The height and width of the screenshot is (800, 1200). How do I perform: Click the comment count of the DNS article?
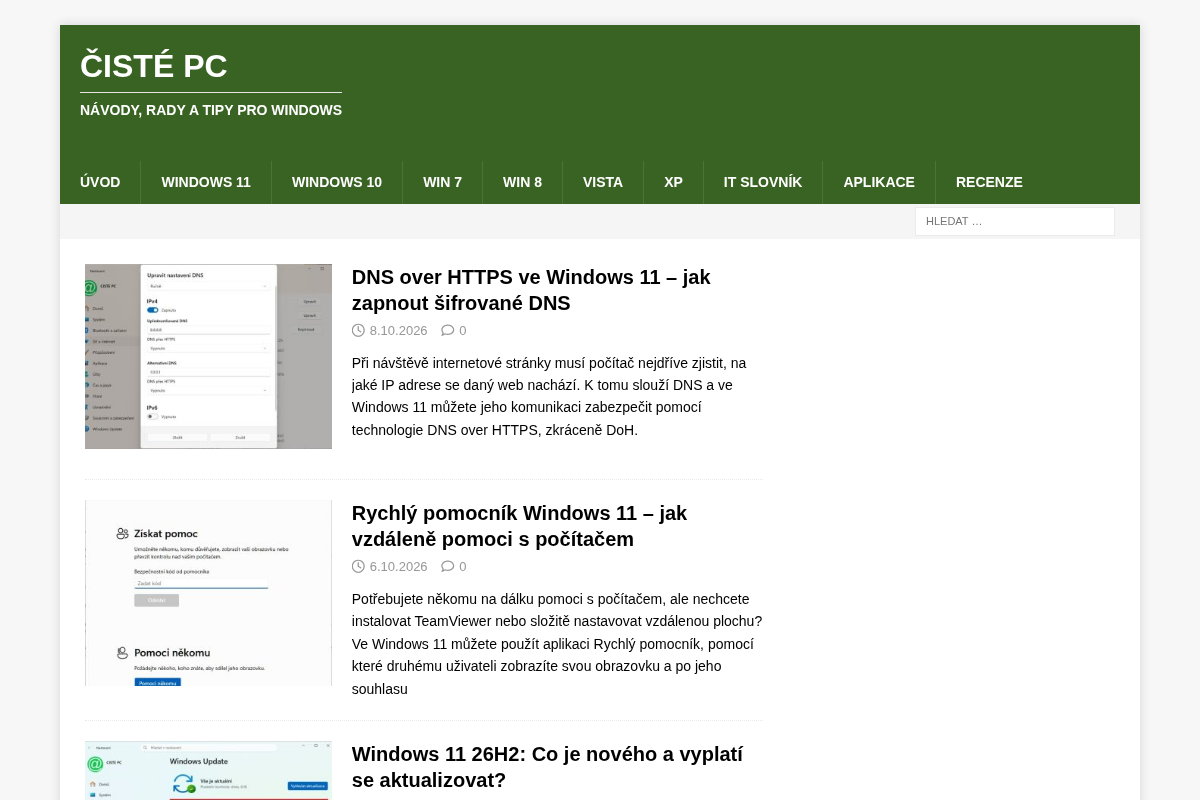[x=463, y=331]
